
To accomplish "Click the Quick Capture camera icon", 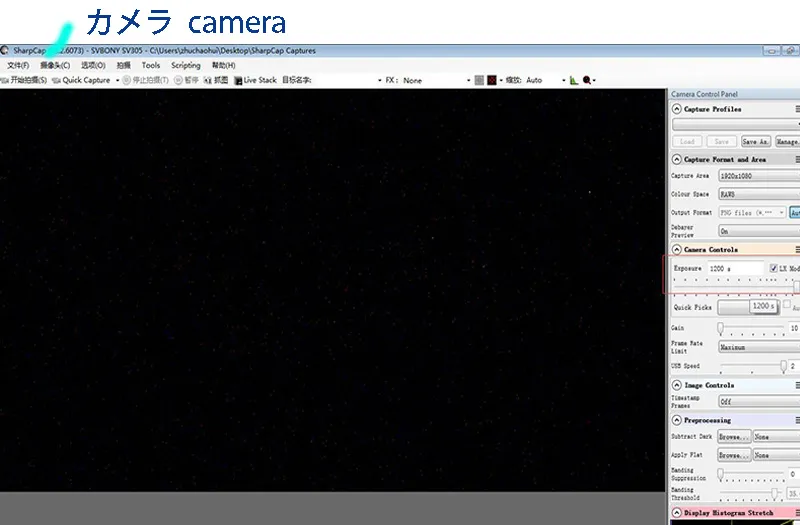I will coord(56,80).
